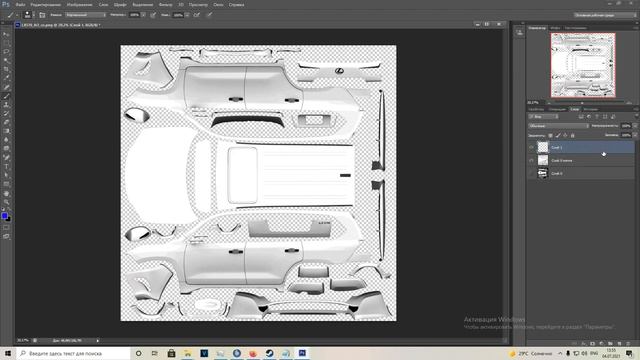Select the Eyedropper tool
Screen dimensions: 640x360
(6, 78)
